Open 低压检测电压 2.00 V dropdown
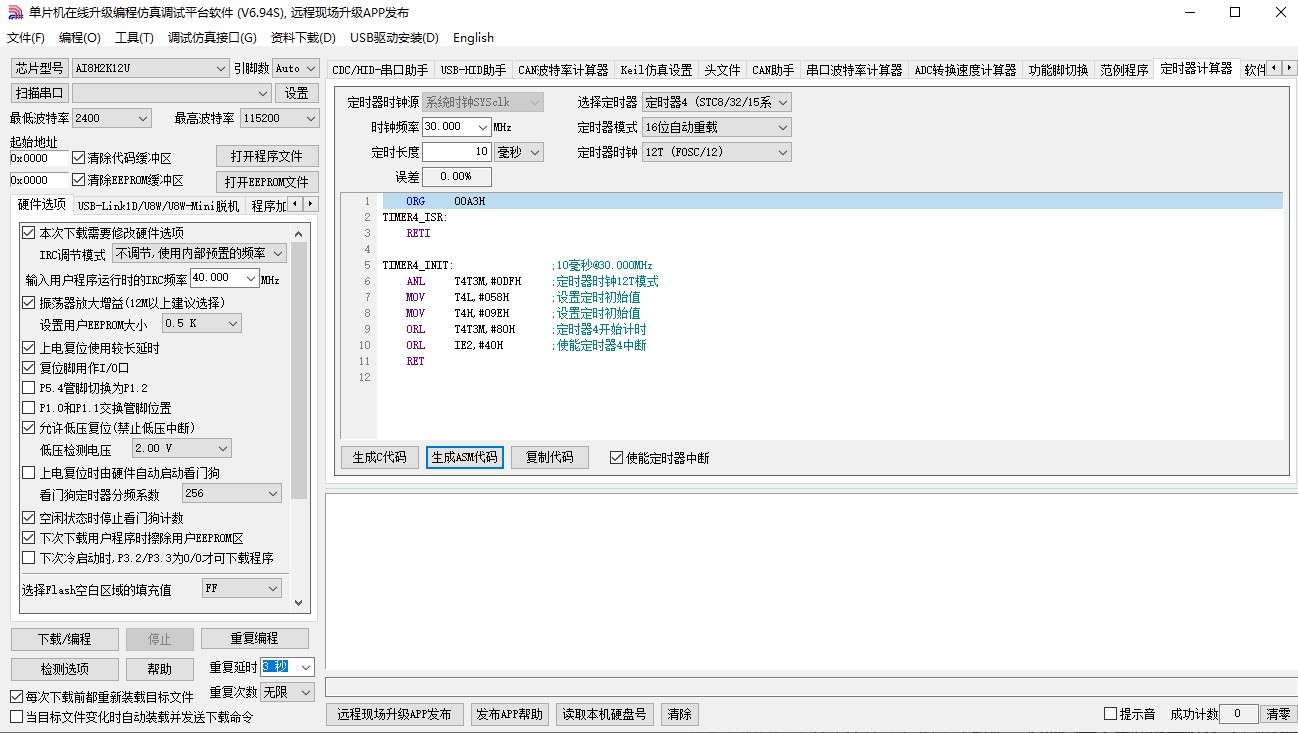1298x733 pixels. coord(181,449)
